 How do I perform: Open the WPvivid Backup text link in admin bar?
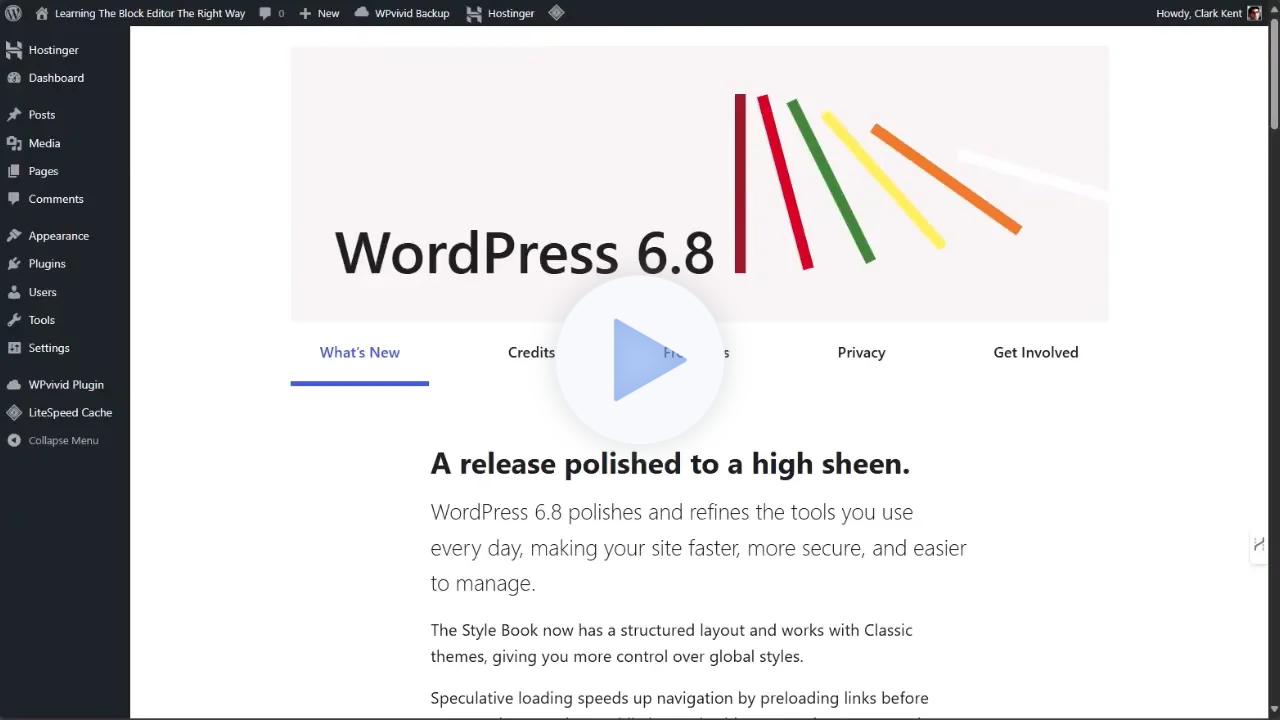pyautogui.click(x=412, y=13)
